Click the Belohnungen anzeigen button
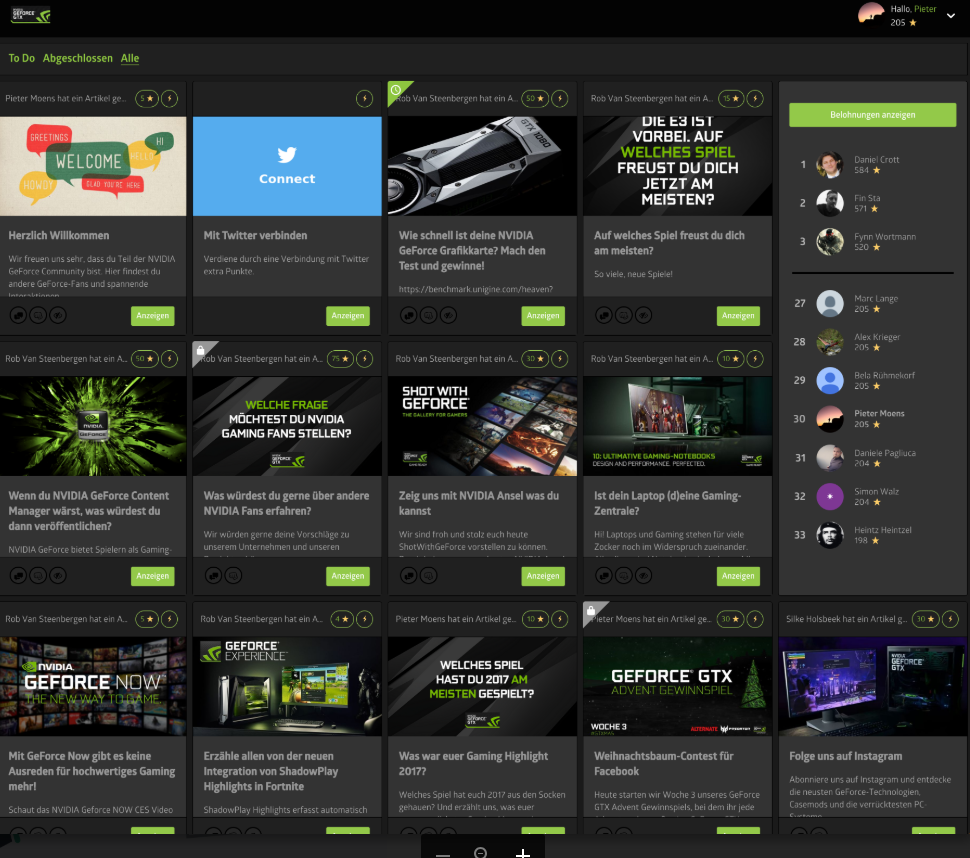Screen dimensions: 970x858 coord(872,115)
